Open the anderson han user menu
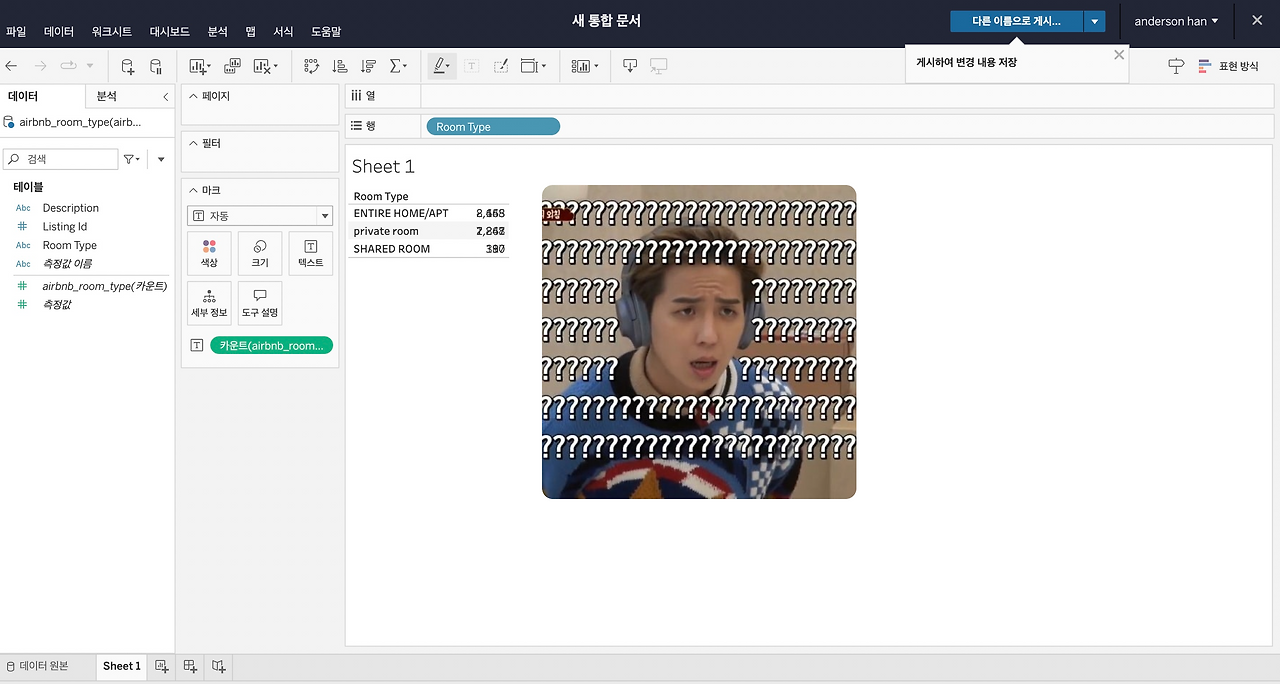 [1176, 21]
